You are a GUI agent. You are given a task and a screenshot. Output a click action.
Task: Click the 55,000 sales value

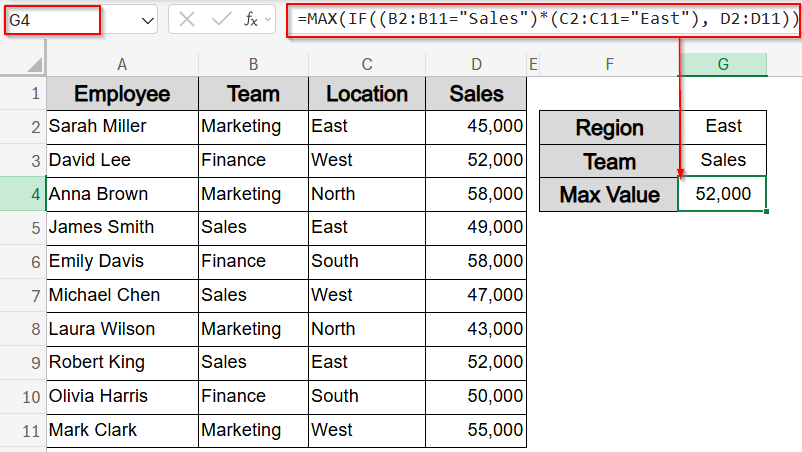476,430
